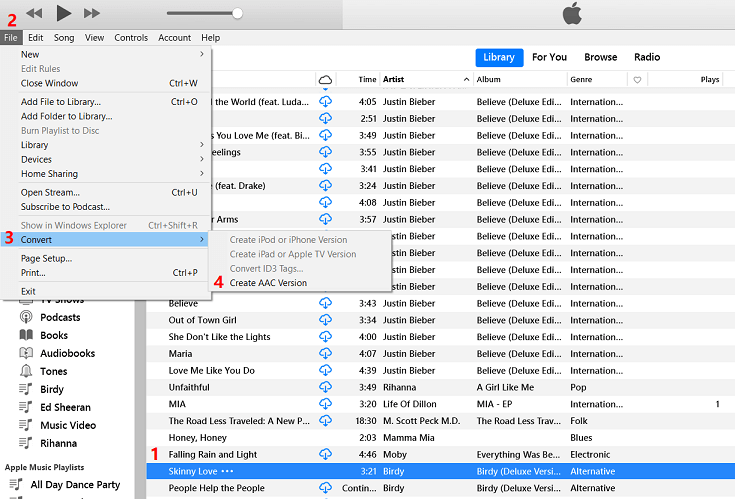Viewport: 735px width, 499px height.
Task: Choose Add Folder to Library
Action: tap(105, 116)
